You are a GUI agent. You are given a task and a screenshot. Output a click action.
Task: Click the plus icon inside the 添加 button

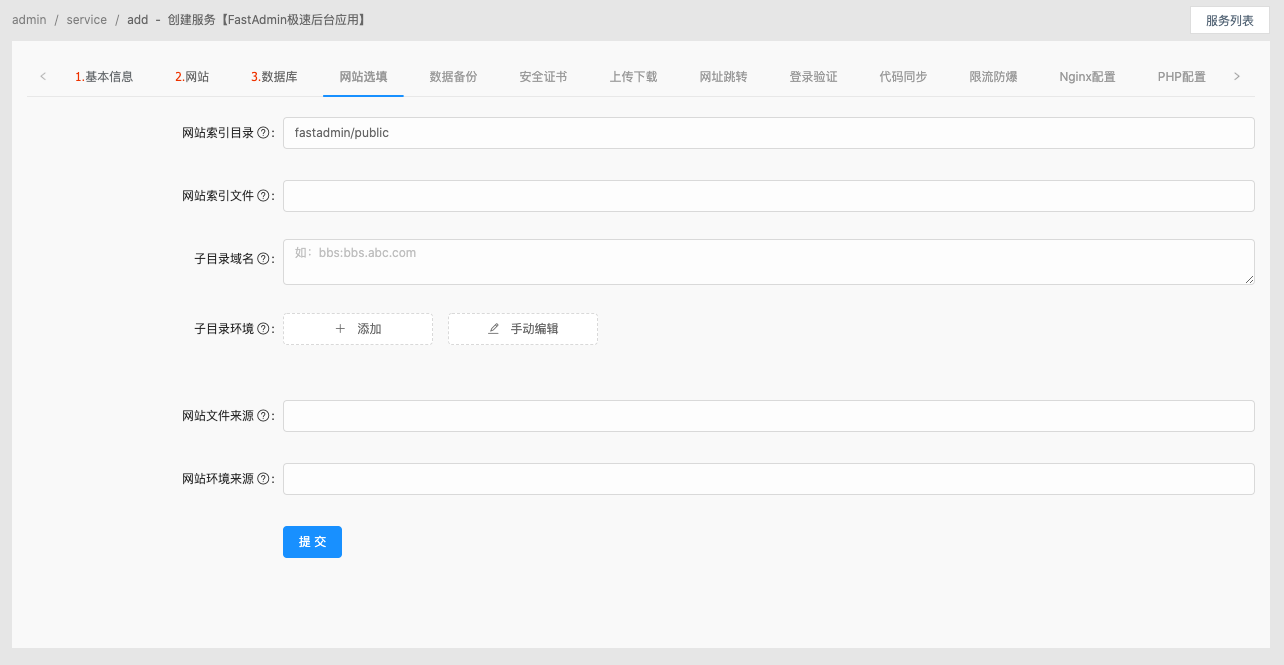[x=340, y=328]
